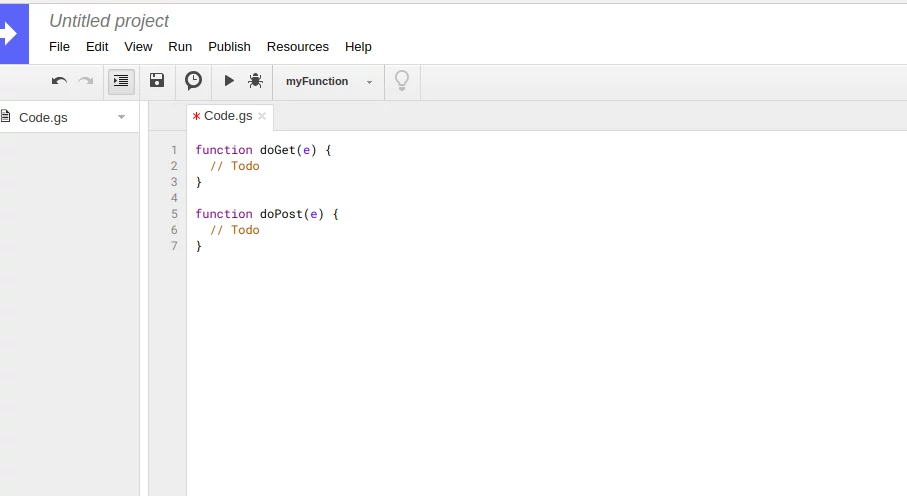
Task: Click the Undo arrow icon
Action: coord(59,81)
